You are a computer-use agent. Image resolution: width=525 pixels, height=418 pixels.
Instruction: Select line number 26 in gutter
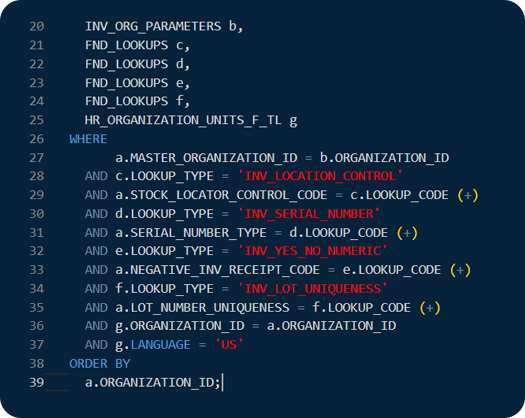[x=36, y=139]
